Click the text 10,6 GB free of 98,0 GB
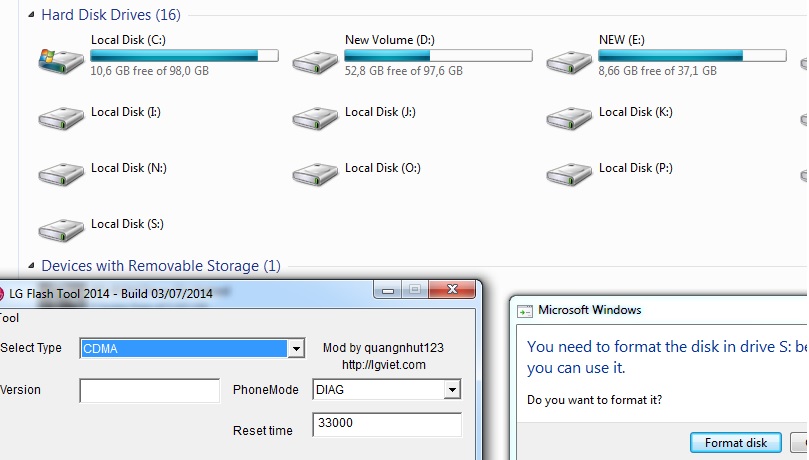Viewport: 809px width, 460px height. tap(150, 71)
